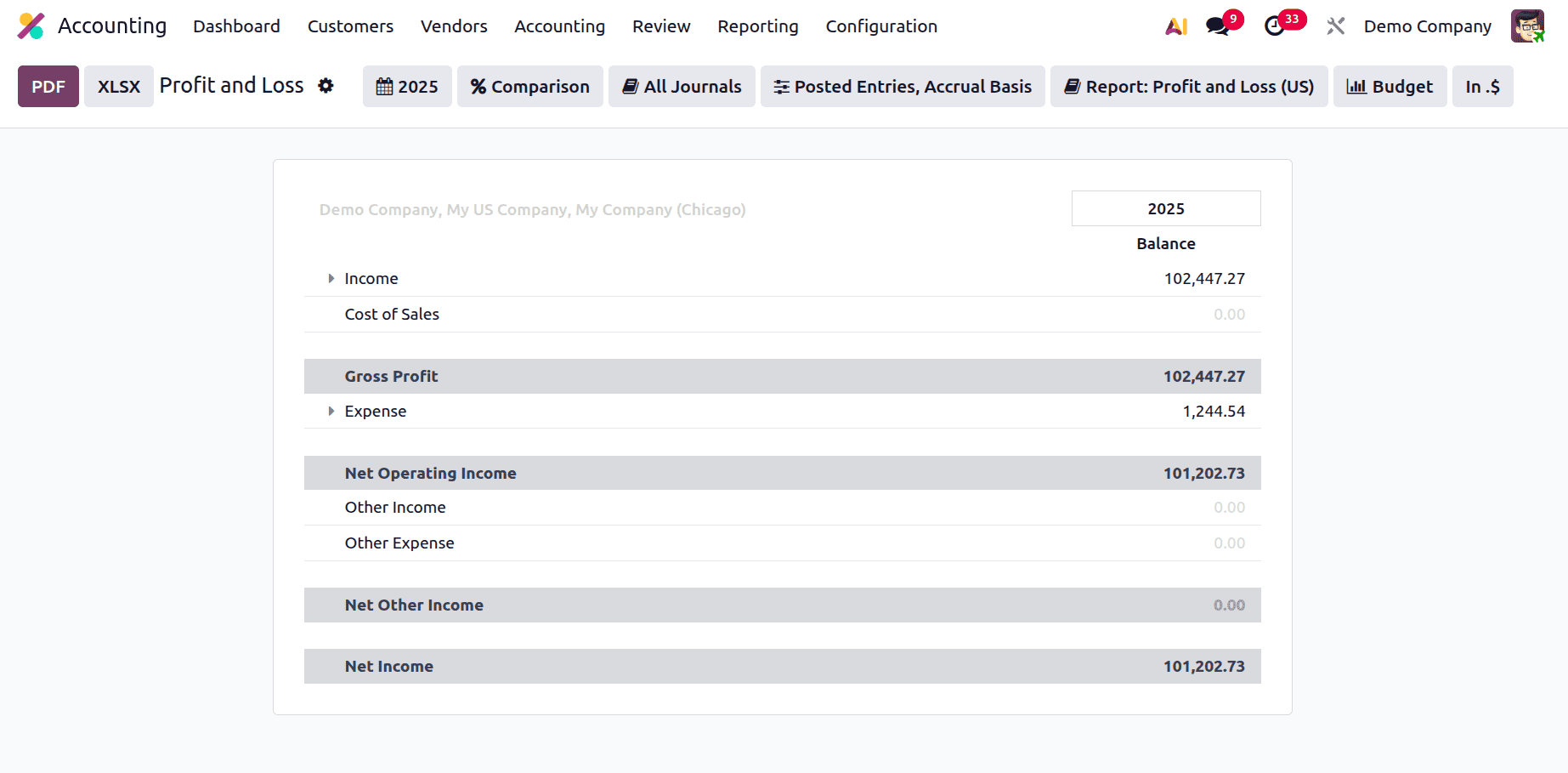Click the company names header text

click(532, 210)
